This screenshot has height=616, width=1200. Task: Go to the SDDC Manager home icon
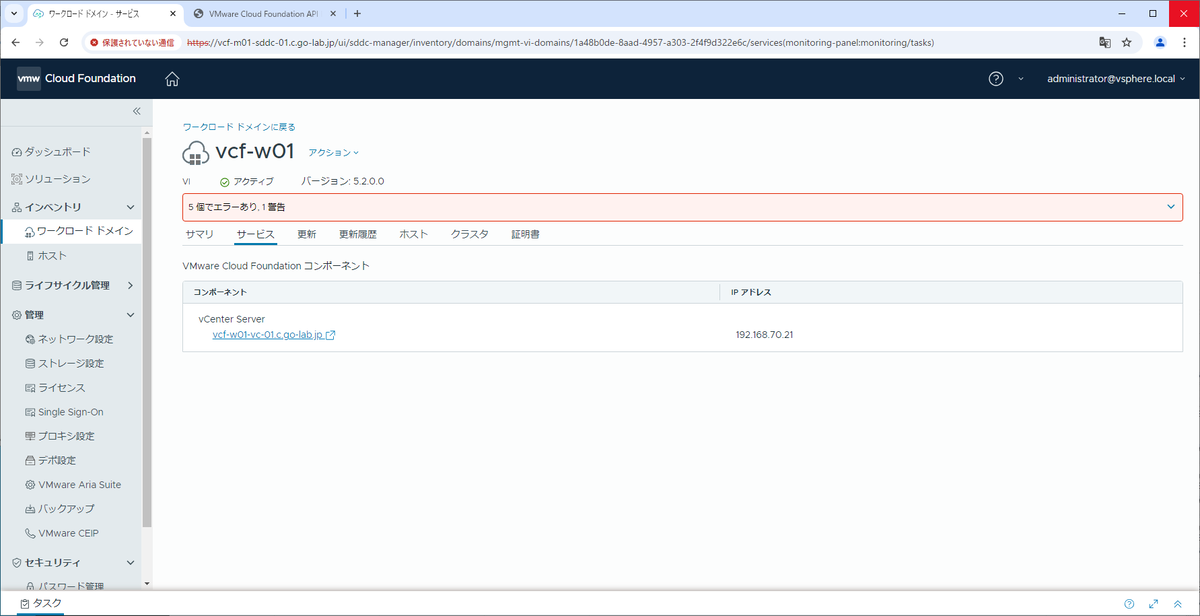(x=172, y=79)
